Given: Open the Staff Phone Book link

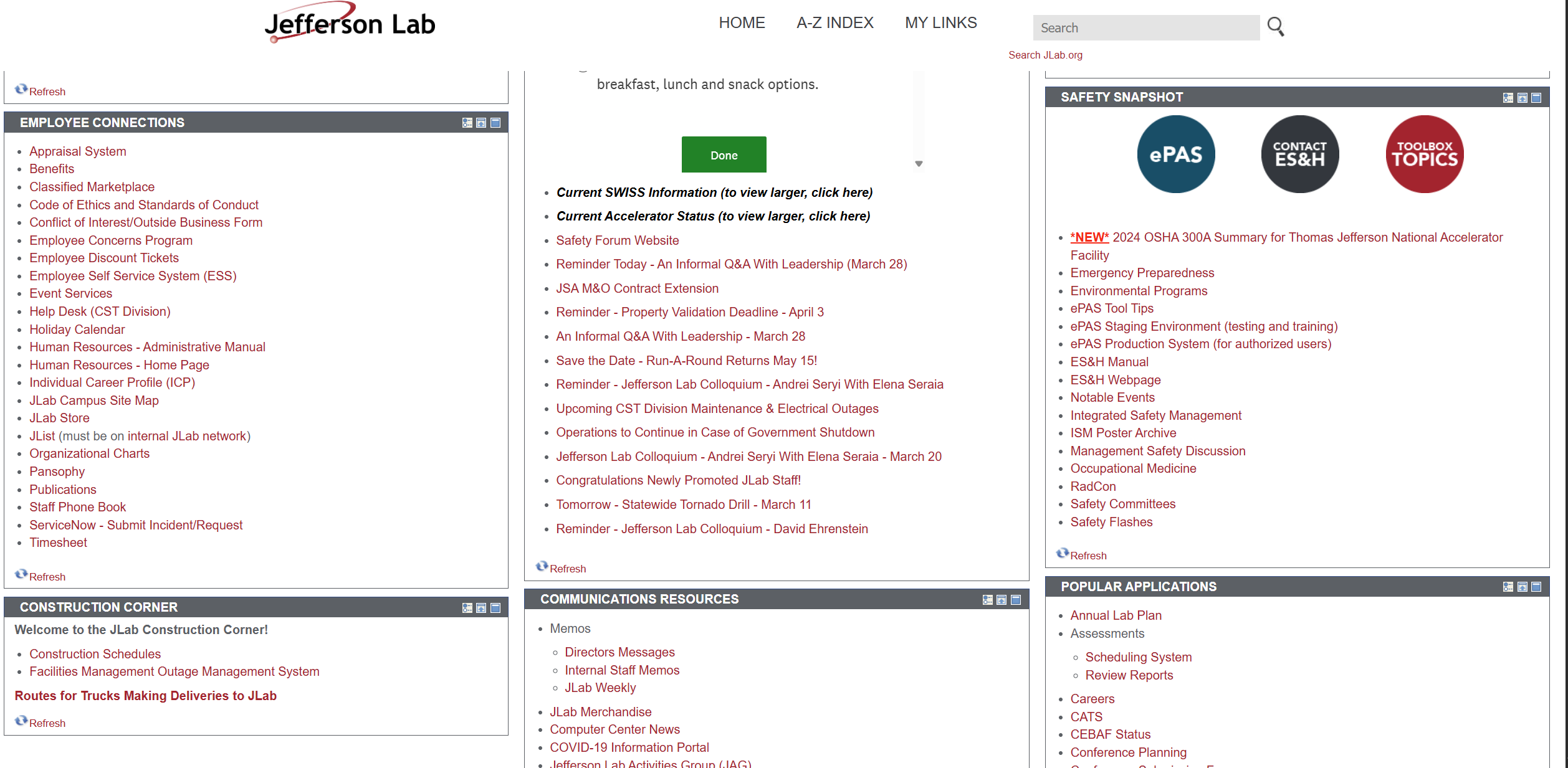Looking at the screenshot, I should [78, 507].
